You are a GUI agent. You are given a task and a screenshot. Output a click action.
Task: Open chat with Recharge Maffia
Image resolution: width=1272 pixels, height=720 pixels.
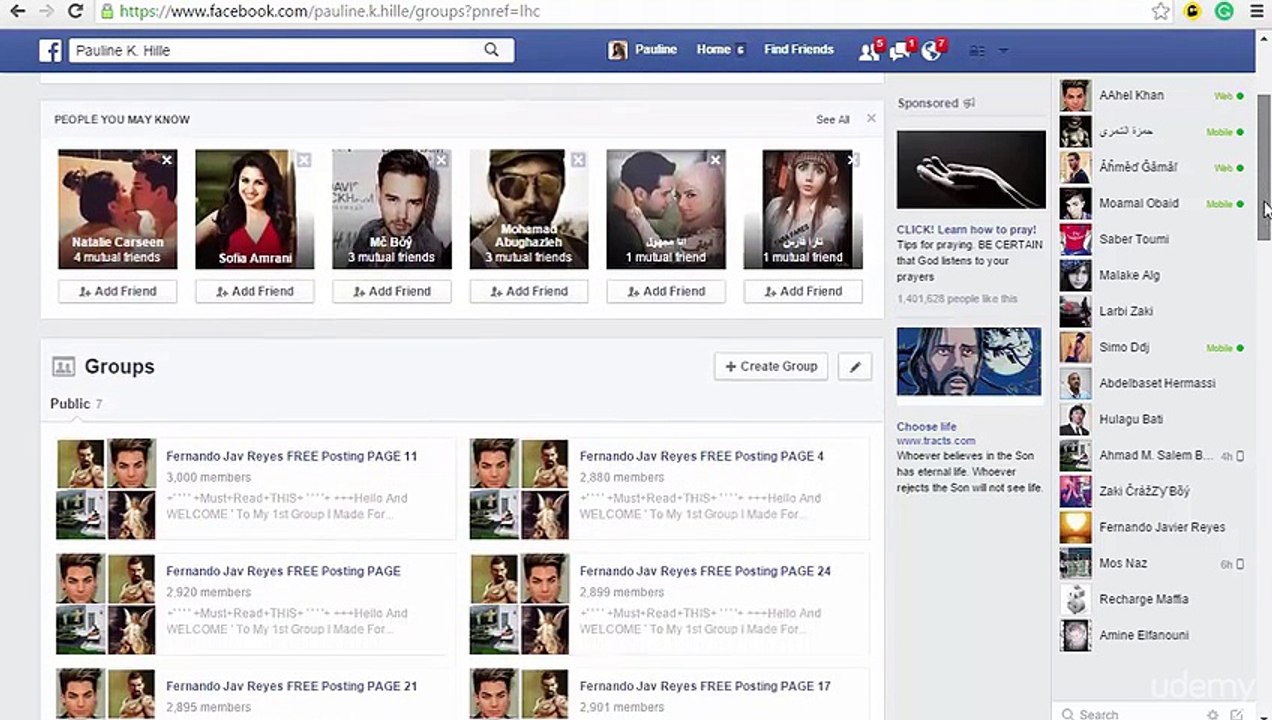pyautogui.click(x=1151, y=600)
